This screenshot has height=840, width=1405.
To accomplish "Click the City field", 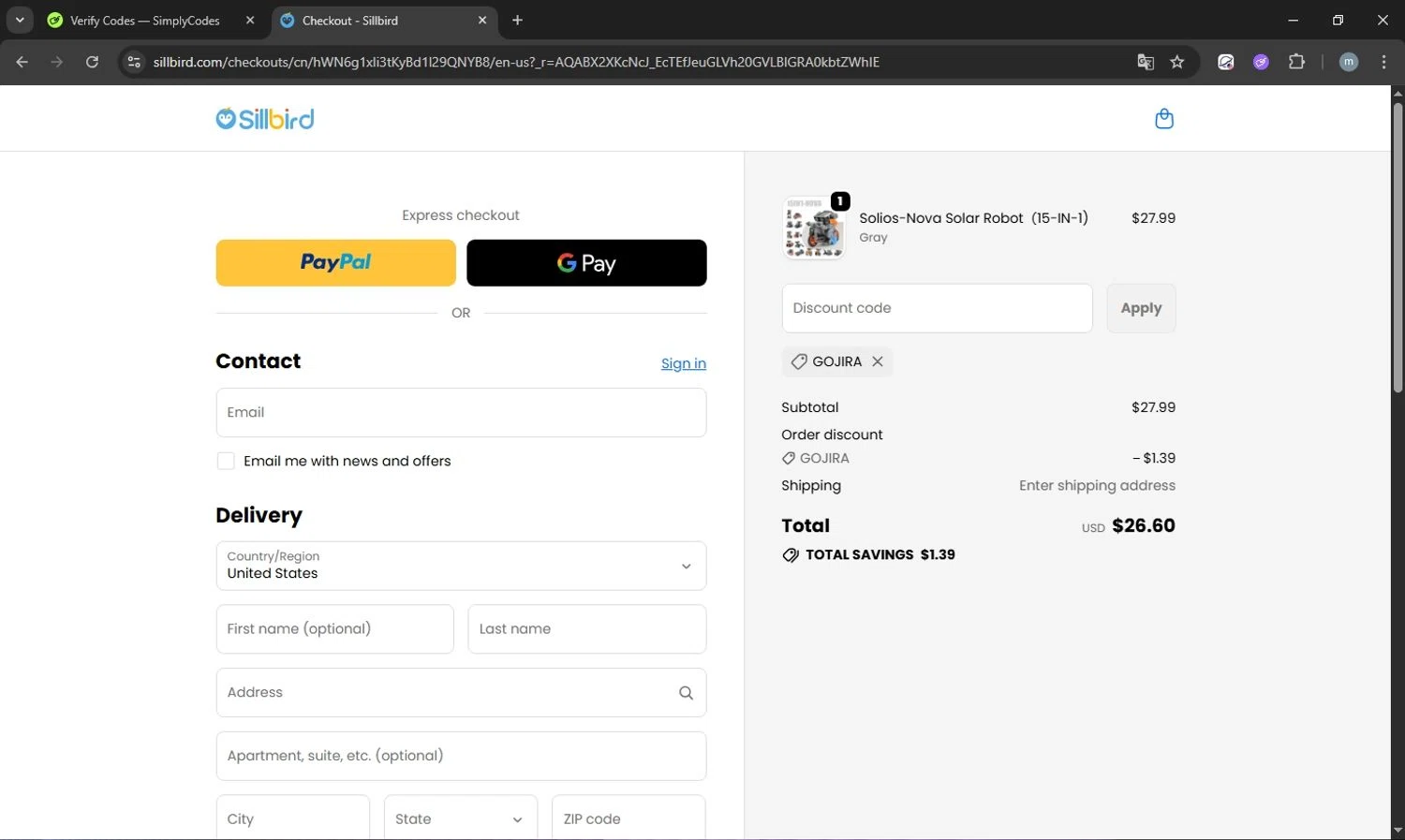I will click(x=293, y=818).
